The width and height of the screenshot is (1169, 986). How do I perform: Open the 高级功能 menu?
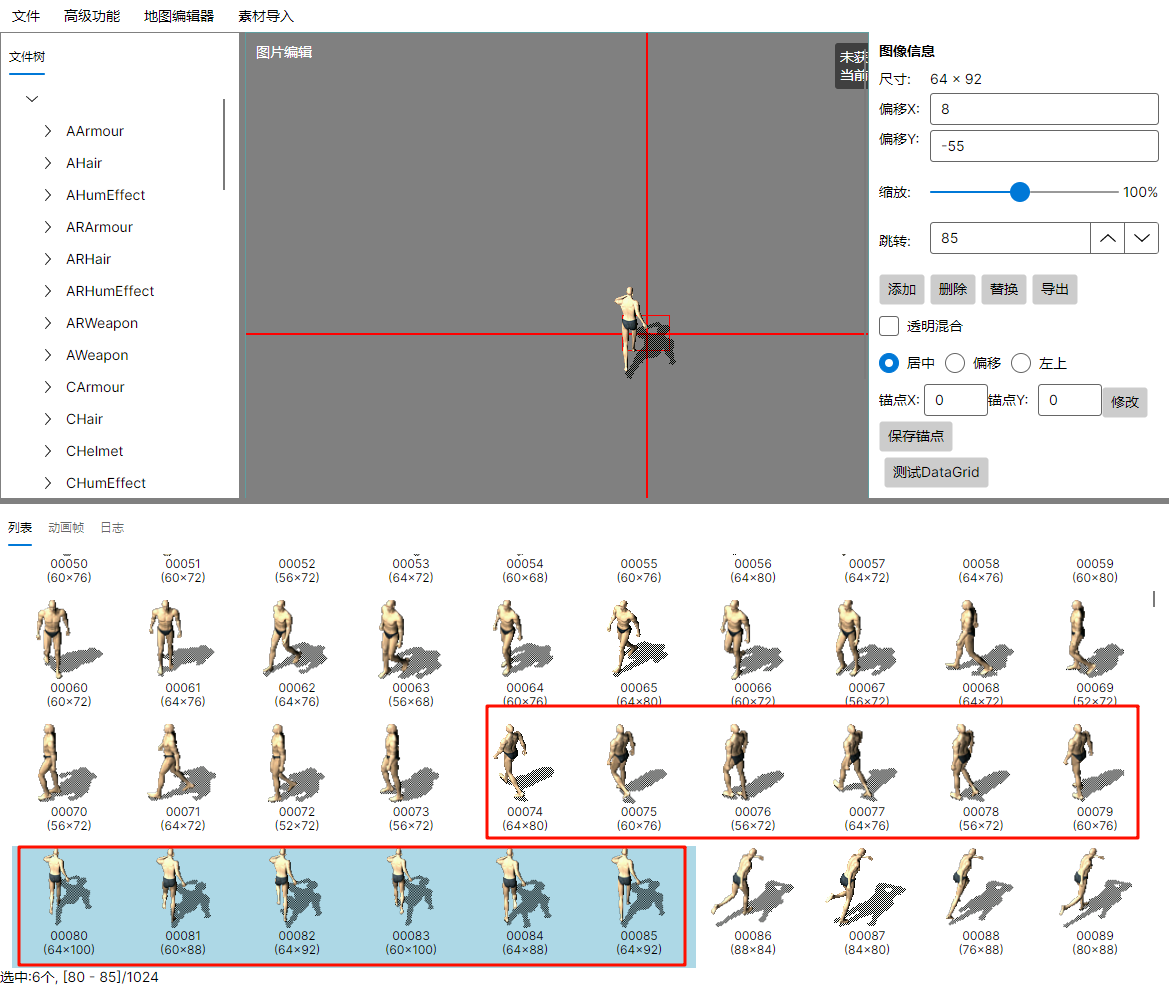91,16
